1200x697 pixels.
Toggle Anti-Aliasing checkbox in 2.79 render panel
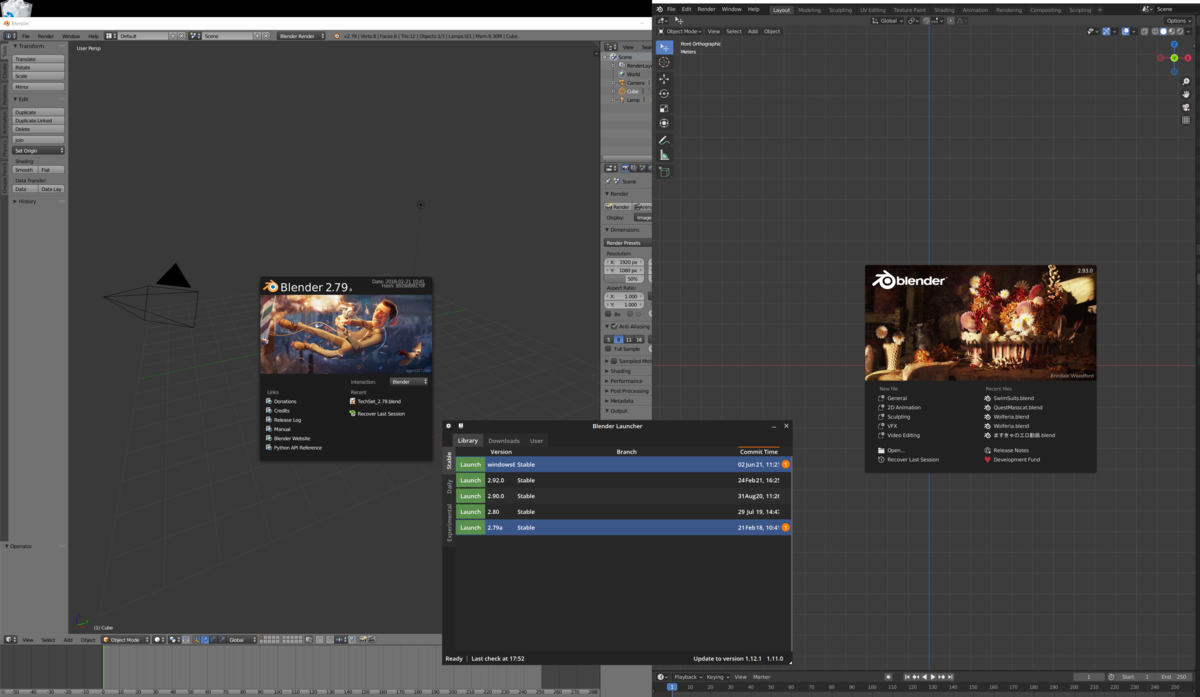pyautogui.click(x=614, y=327)
